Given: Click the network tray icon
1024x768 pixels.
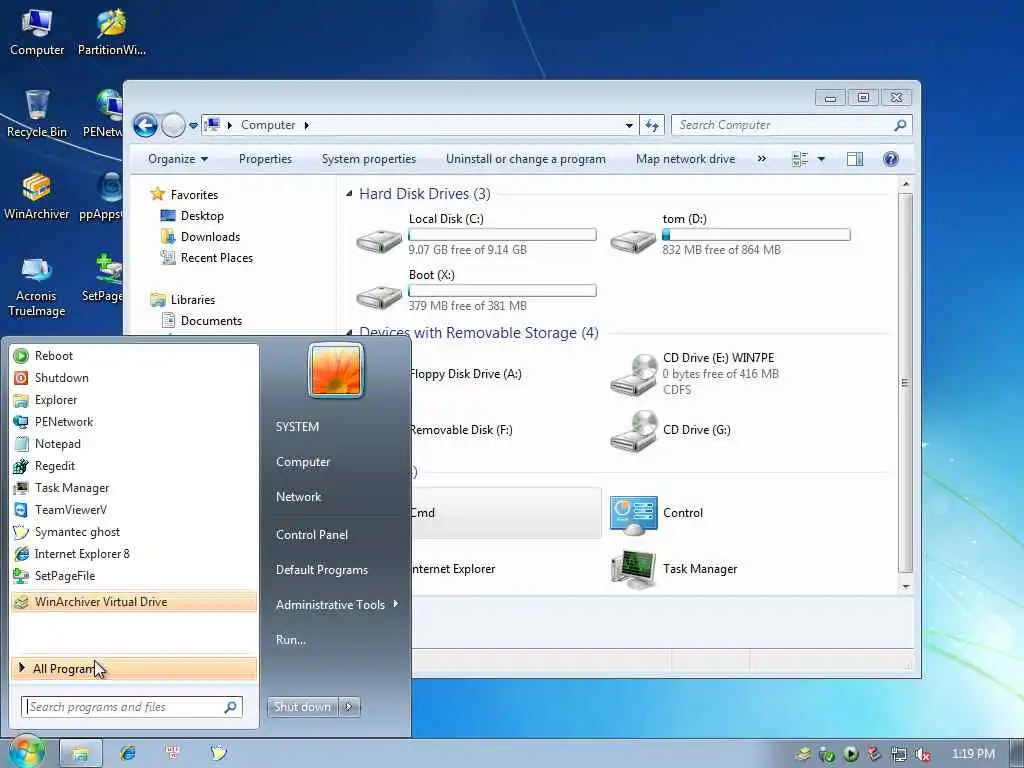Looking at the screenshot, I should pyautogui.click(x=899, y=754).
